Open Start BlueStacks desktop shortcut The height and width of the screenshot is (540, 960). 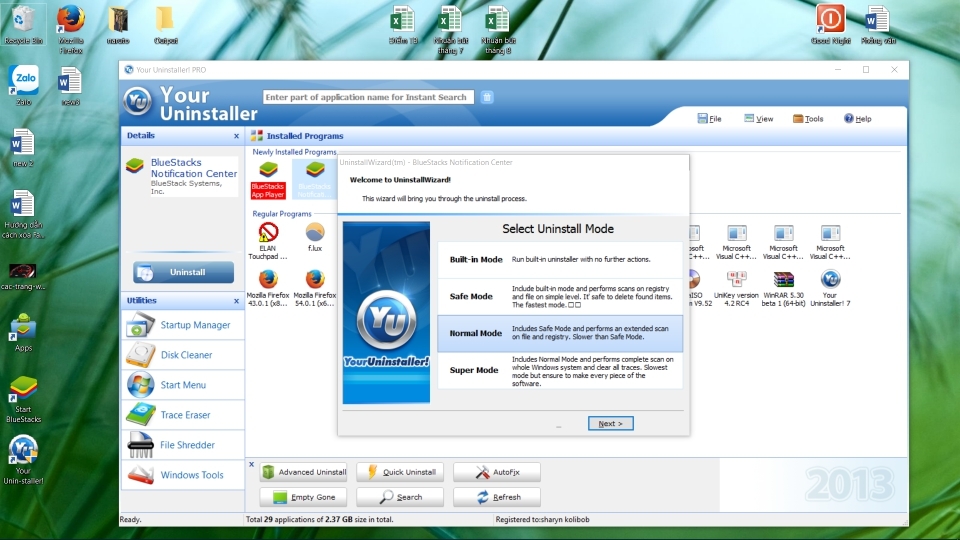coord(23,400)
